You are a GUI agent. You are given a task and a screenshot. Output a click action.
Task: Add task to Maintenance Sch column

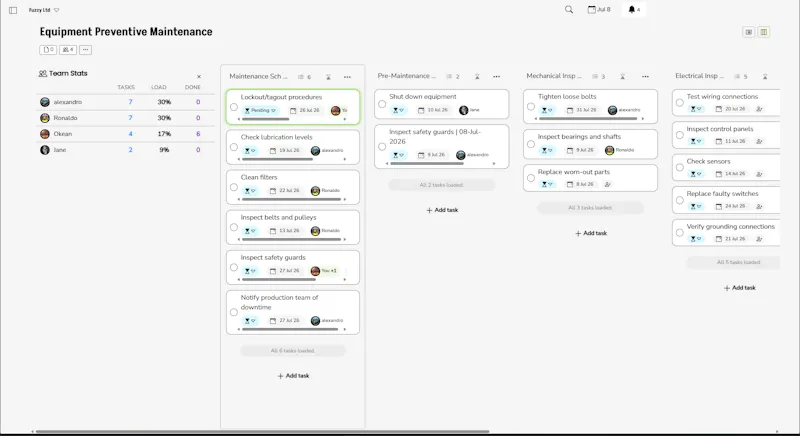tap(293, 376)
